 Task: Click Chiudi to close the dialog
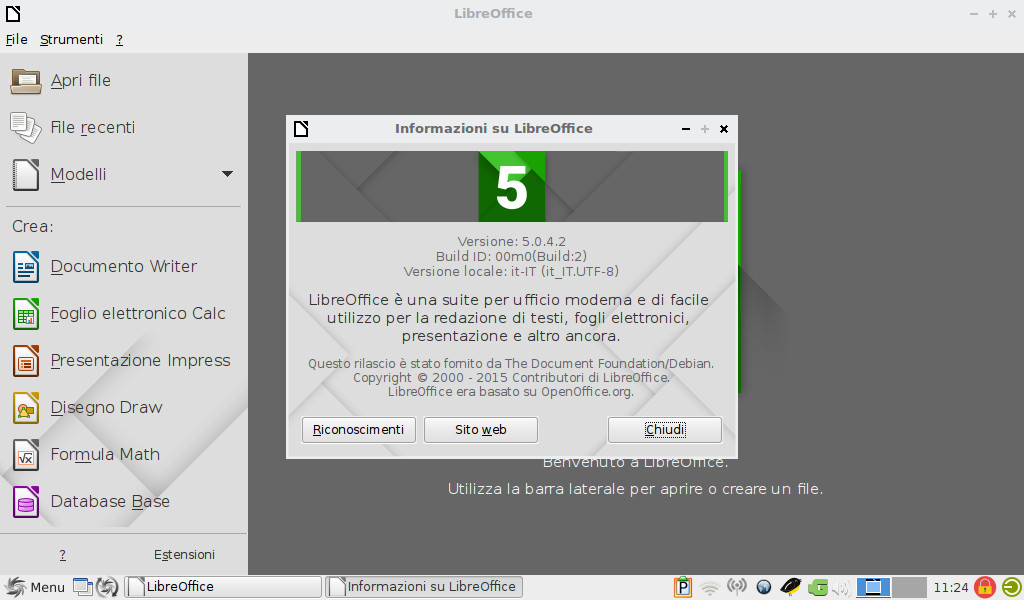tap(665, 430)
